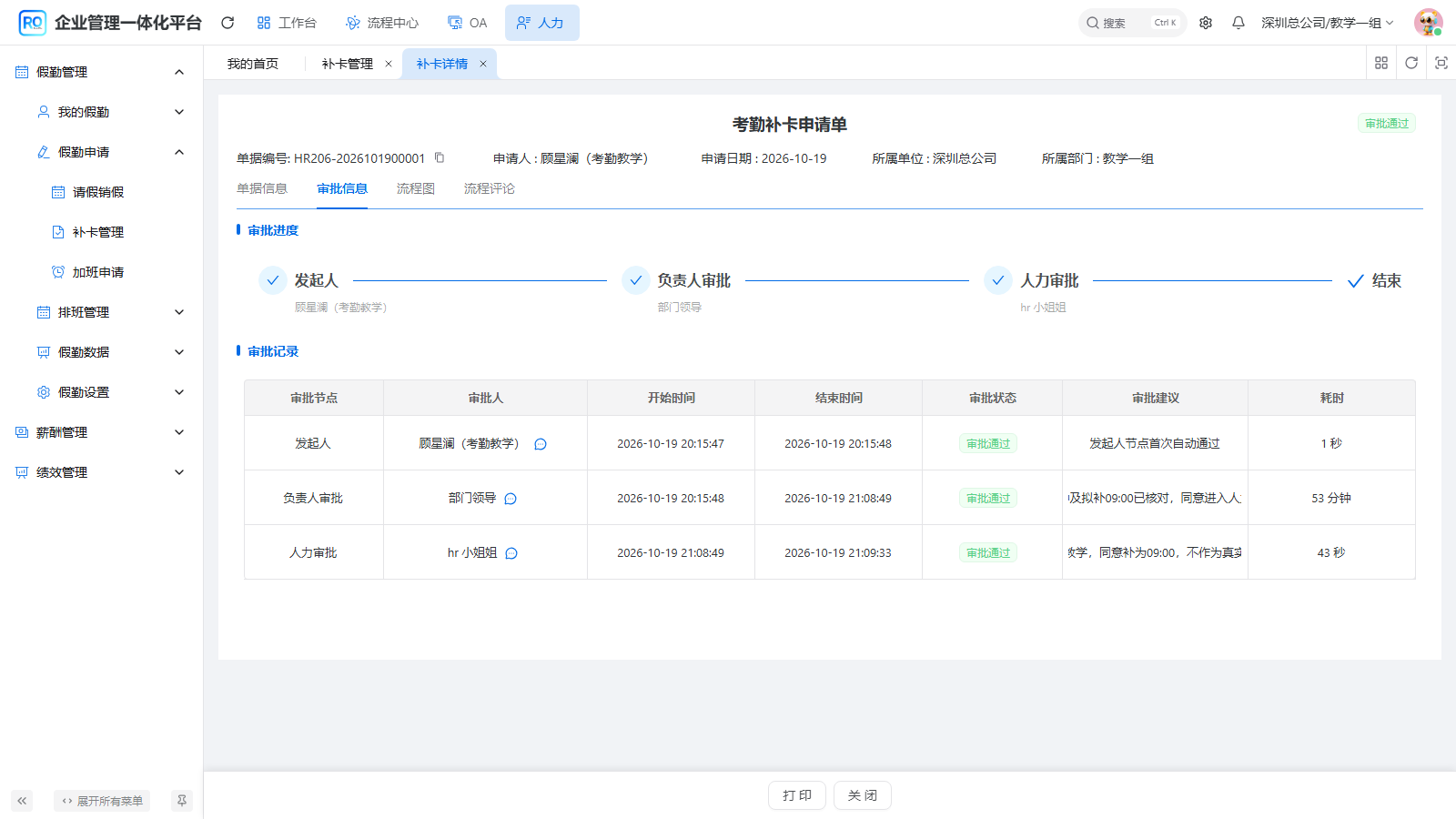
Task: Open the tab grid menu icon
Action: pos(1381,63)
